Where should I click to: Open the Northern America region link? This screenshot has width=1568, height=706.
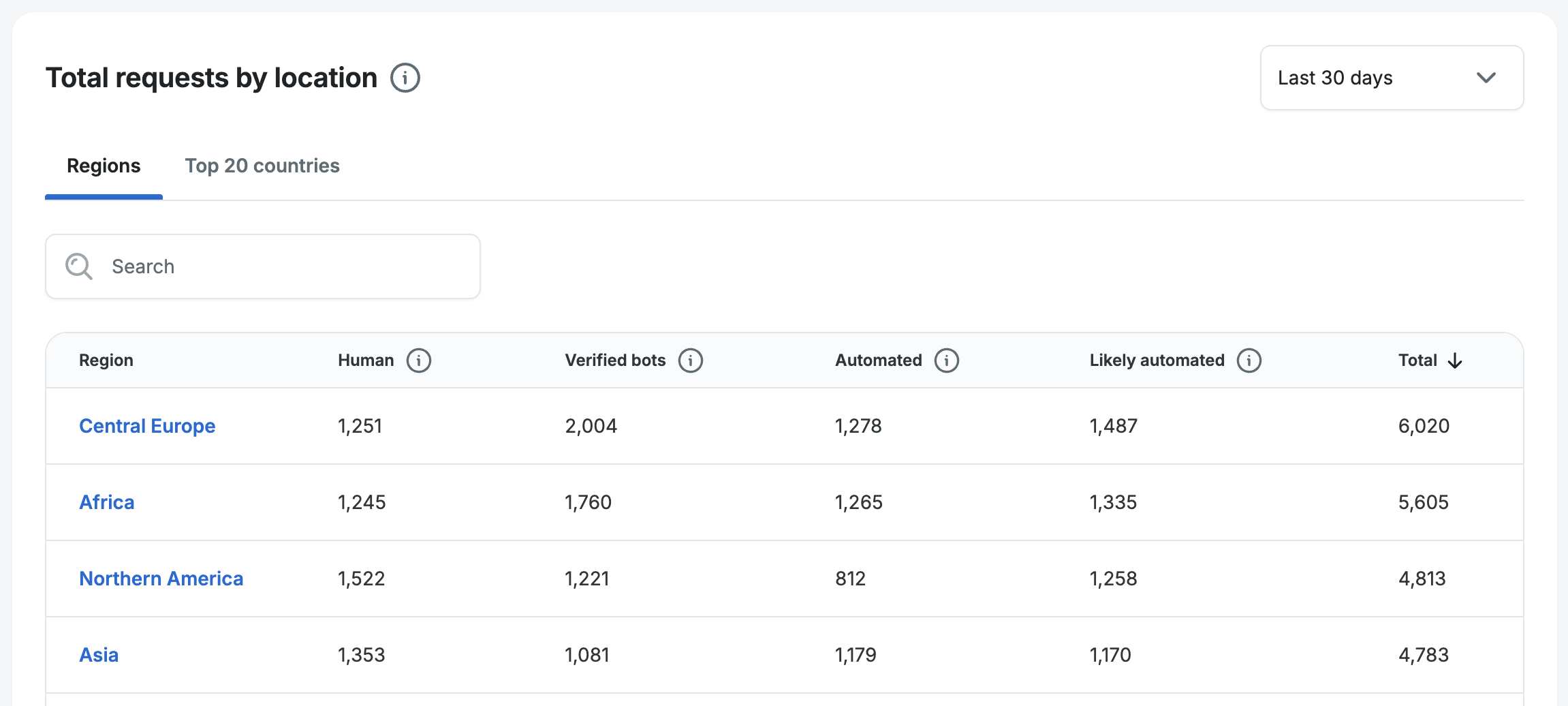click(161, 579)
